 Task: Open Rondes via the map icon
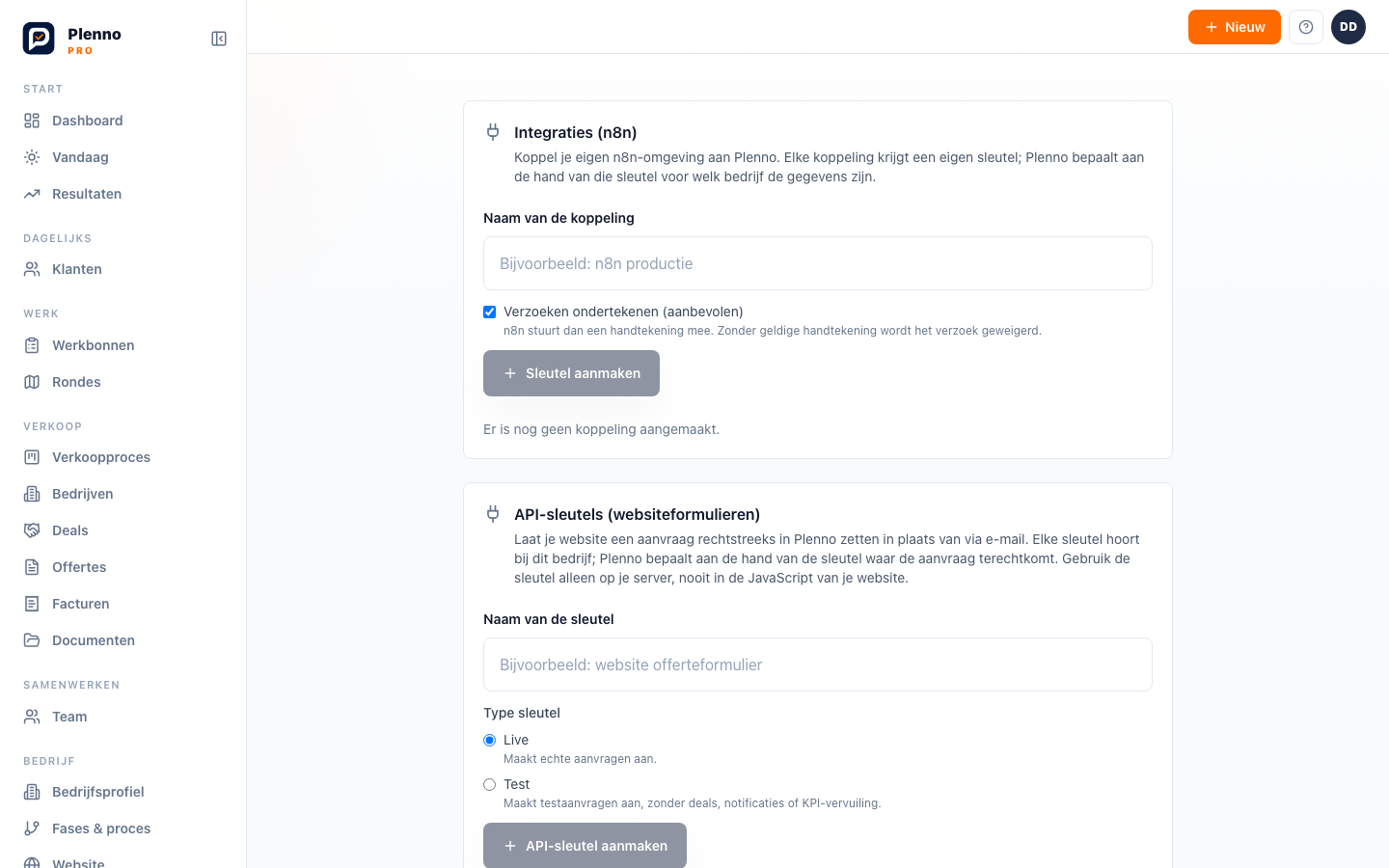click(32, 382)
